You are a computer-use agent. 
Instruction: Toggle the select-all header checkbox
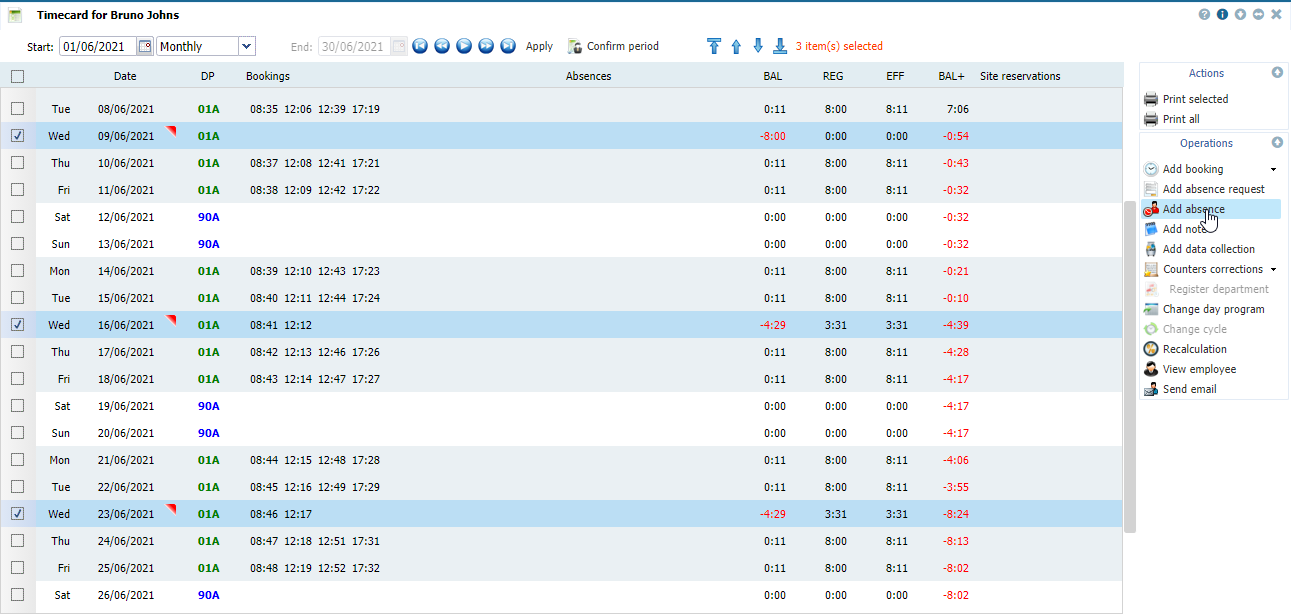coord(17,76)
